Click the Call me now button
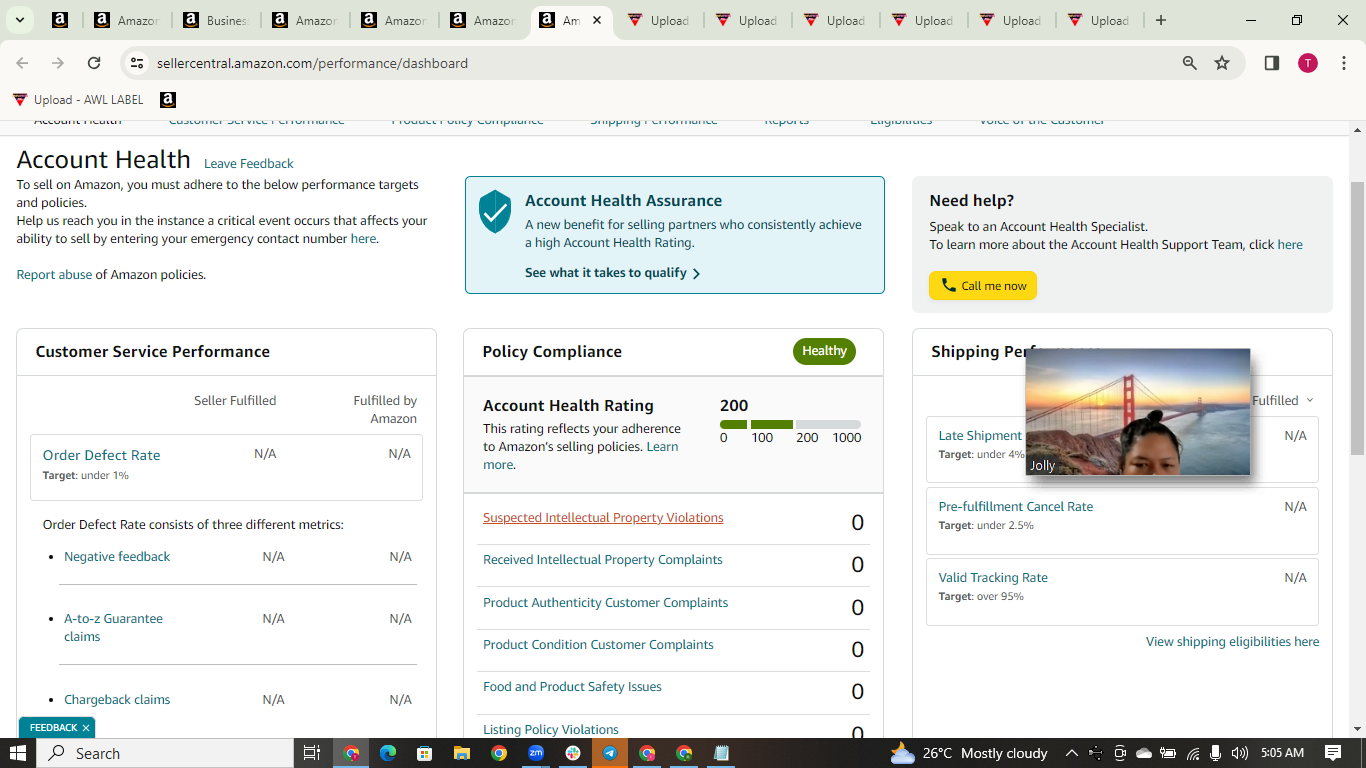 (983, 286)
